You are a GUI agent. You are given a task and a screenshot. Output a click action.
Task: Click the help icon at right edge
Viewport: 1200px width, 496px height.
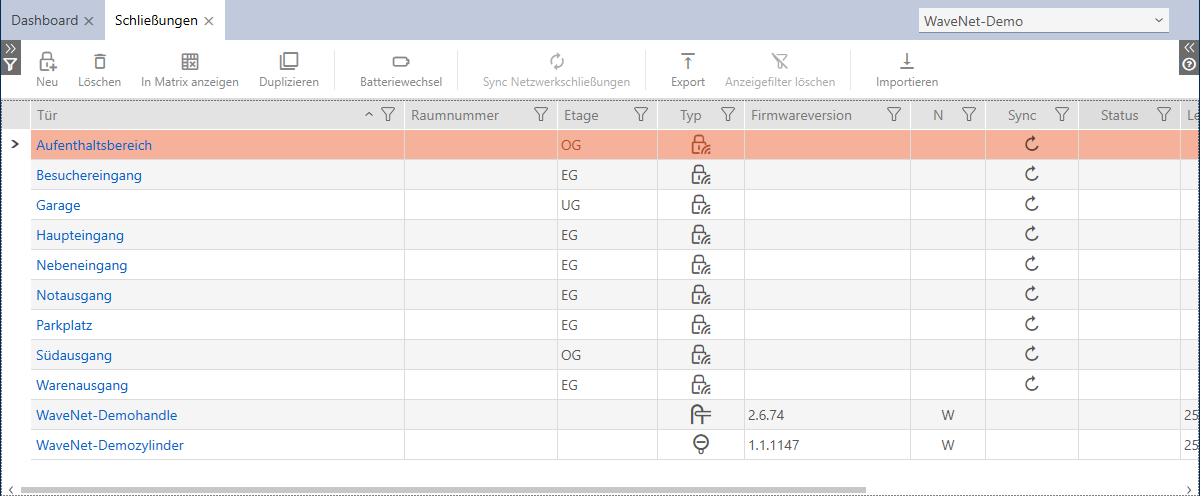1189,65
